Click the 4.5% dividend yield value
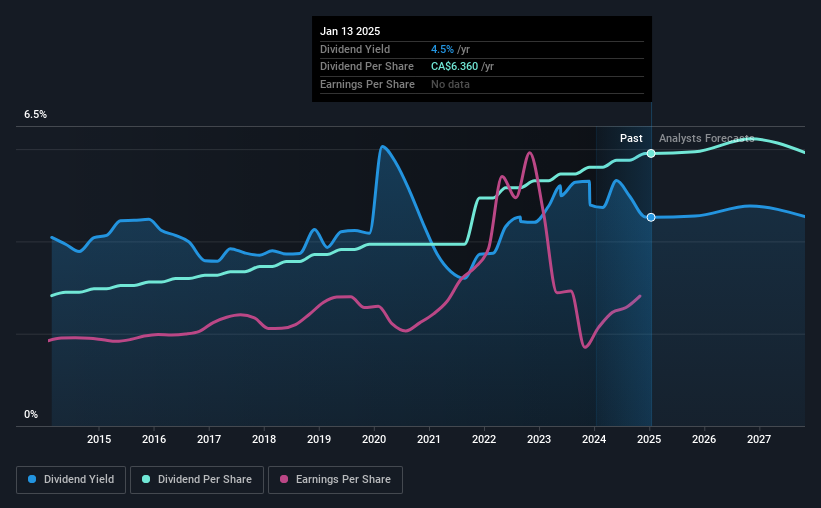Viewport: 821px width, 508px height. click(x=442, y=49)
